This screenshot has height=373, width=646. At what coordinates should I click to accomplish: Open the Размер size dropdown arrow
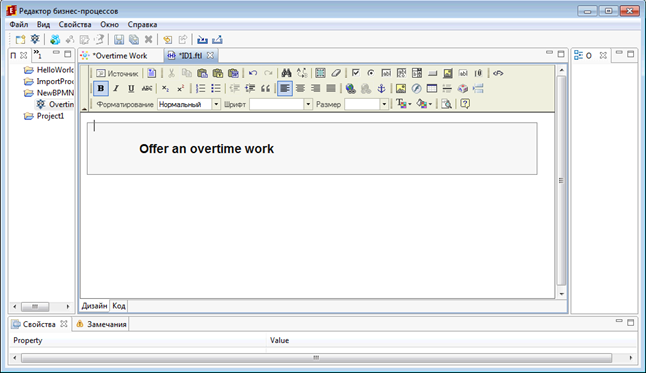pyautogui.click(x=384, y=104)
